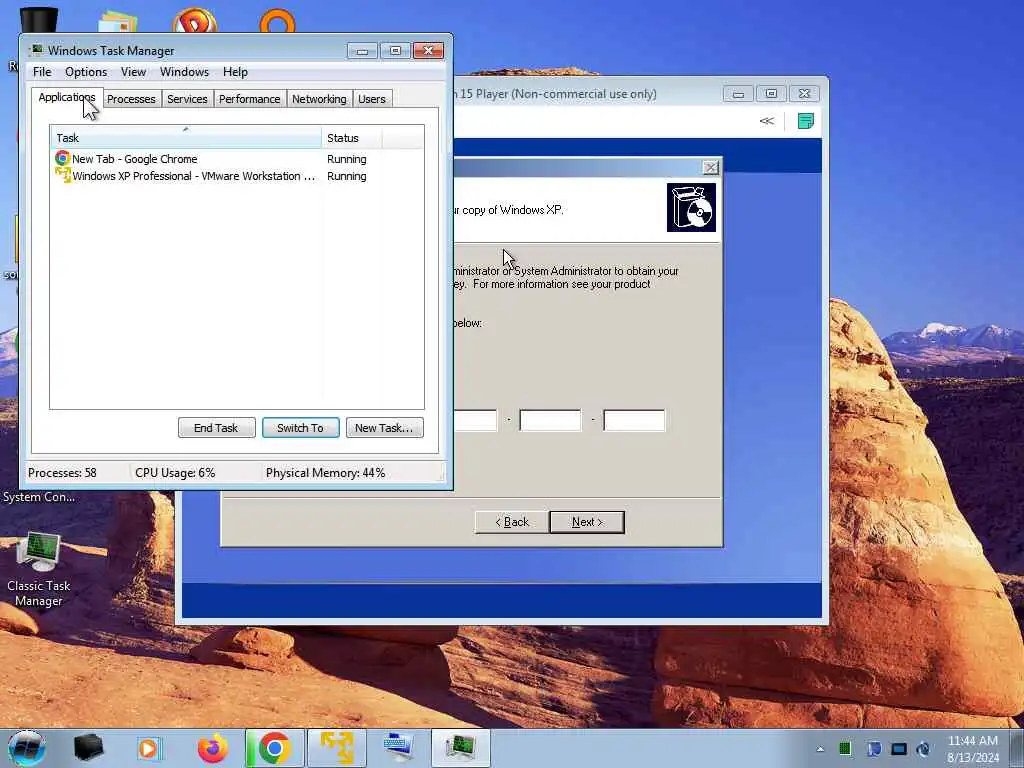Maximize the VMware Player window
Viewport: 1024px width, 768px height.
[771, 94]
